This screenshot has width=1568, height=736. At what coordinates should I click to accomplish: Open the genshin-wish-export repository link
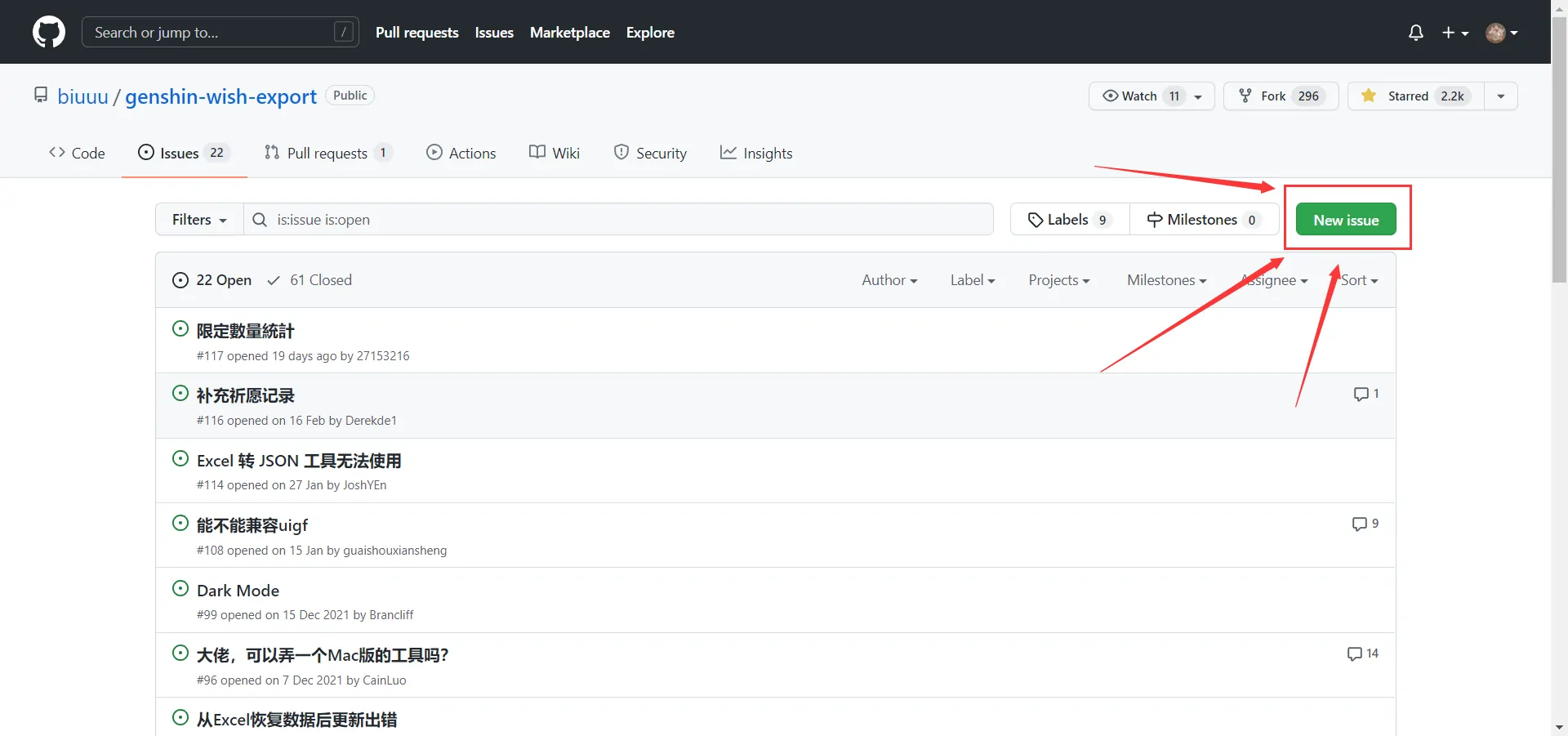pos(220,96)
